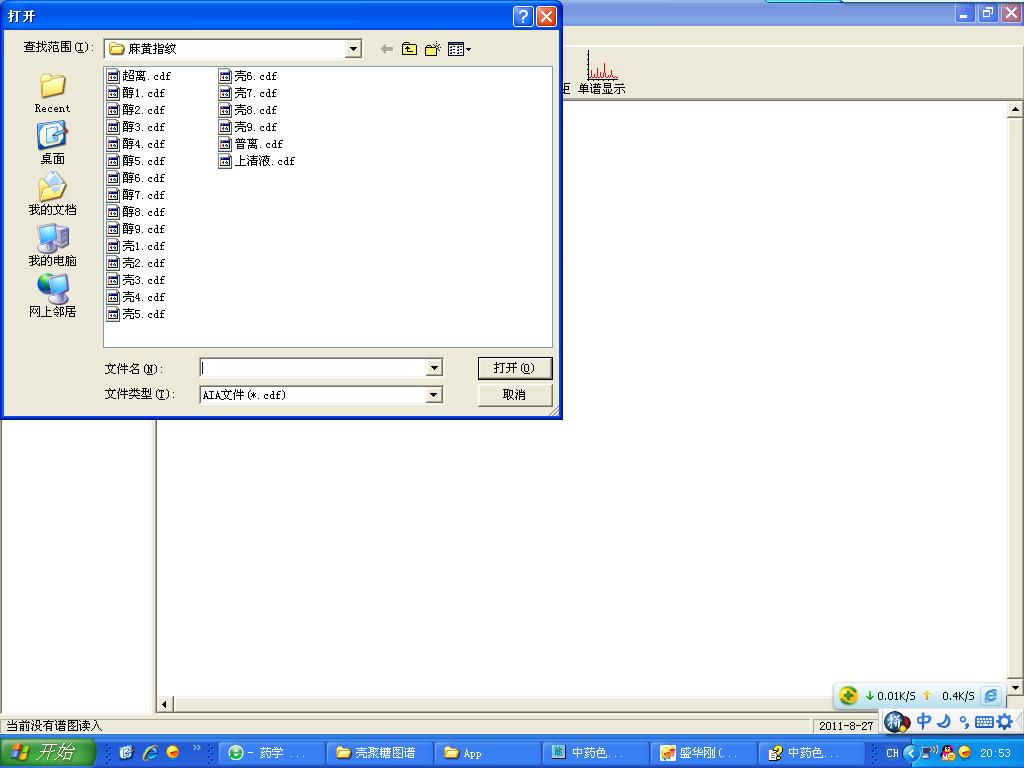Expand the 文件名 filename dropdown arrow

point(434,368)
